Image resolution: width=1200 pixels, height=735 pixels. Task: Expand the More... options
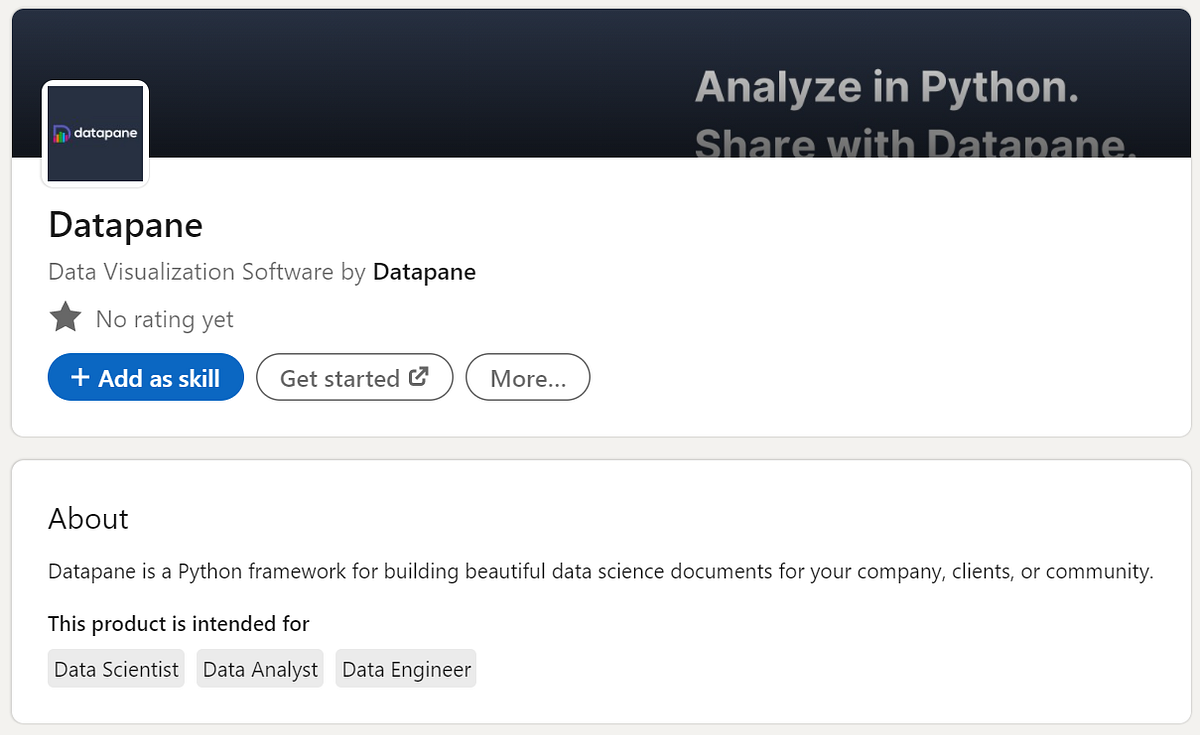(527, 377)
